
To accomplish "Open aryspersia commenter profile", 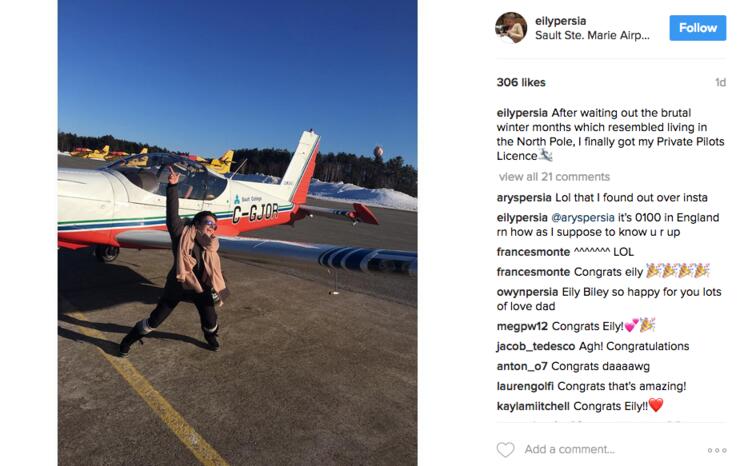I will click(x=524, y=198).
